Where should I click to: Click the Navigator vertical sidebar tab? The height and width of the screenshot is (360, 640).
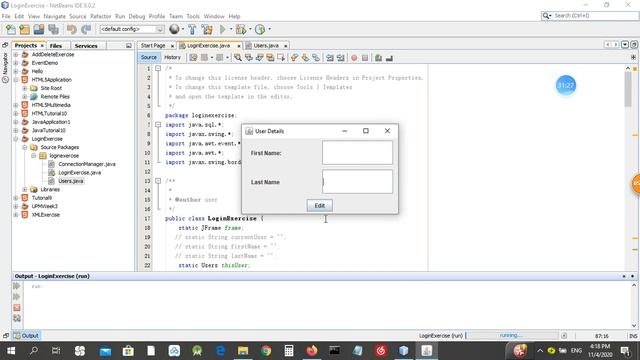[x=5, y=68]
